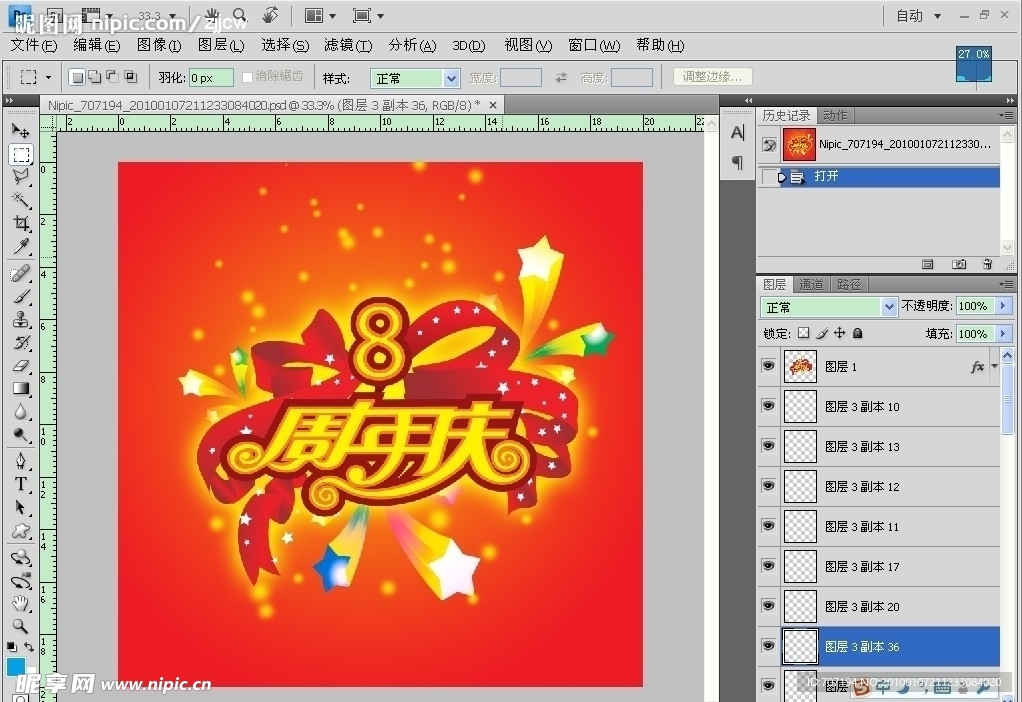
Task: Select the Brush tool
Action: [x=21, y=297]
